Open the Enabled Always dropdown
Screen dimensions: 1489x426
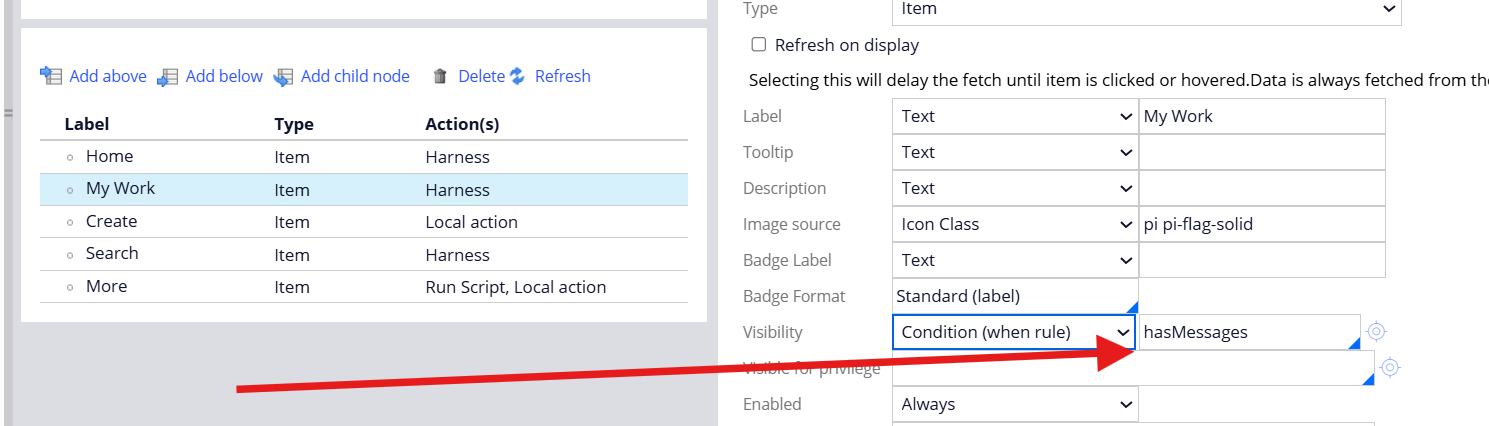(1015, 404)
